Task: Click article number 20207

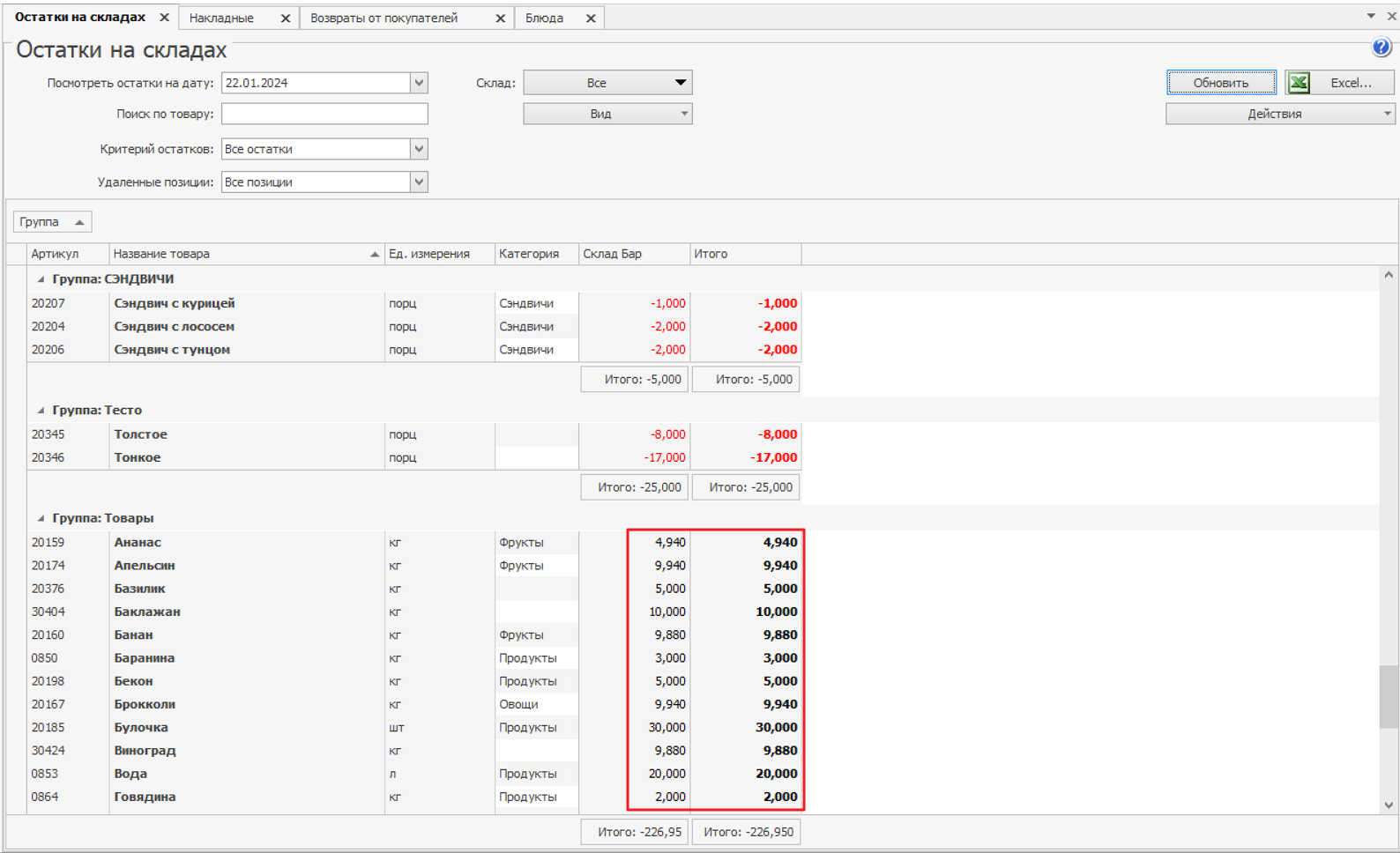Action: [48, 303]
